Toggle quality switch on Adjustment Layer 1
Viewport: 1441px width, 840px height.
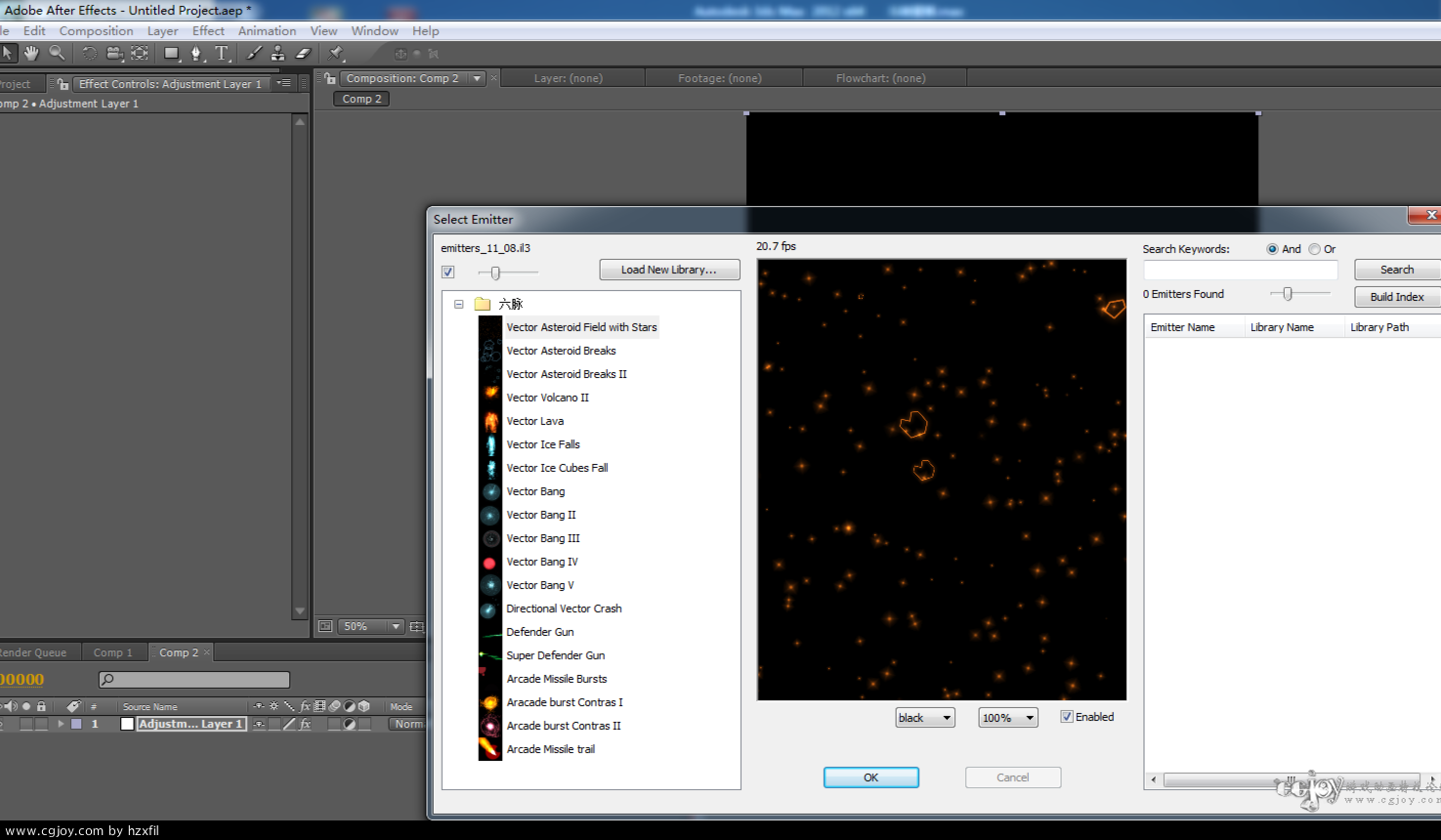(289, 724)
